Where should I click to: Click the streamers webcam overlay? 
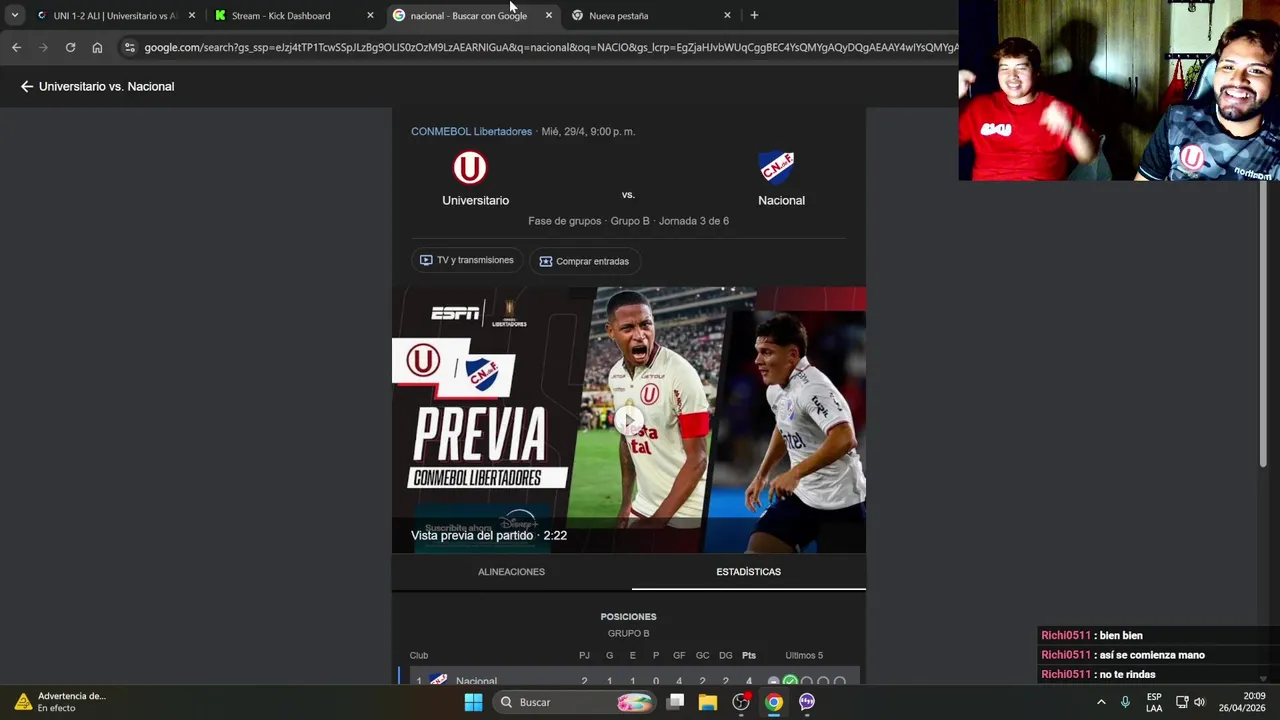tap(1119, 90)
